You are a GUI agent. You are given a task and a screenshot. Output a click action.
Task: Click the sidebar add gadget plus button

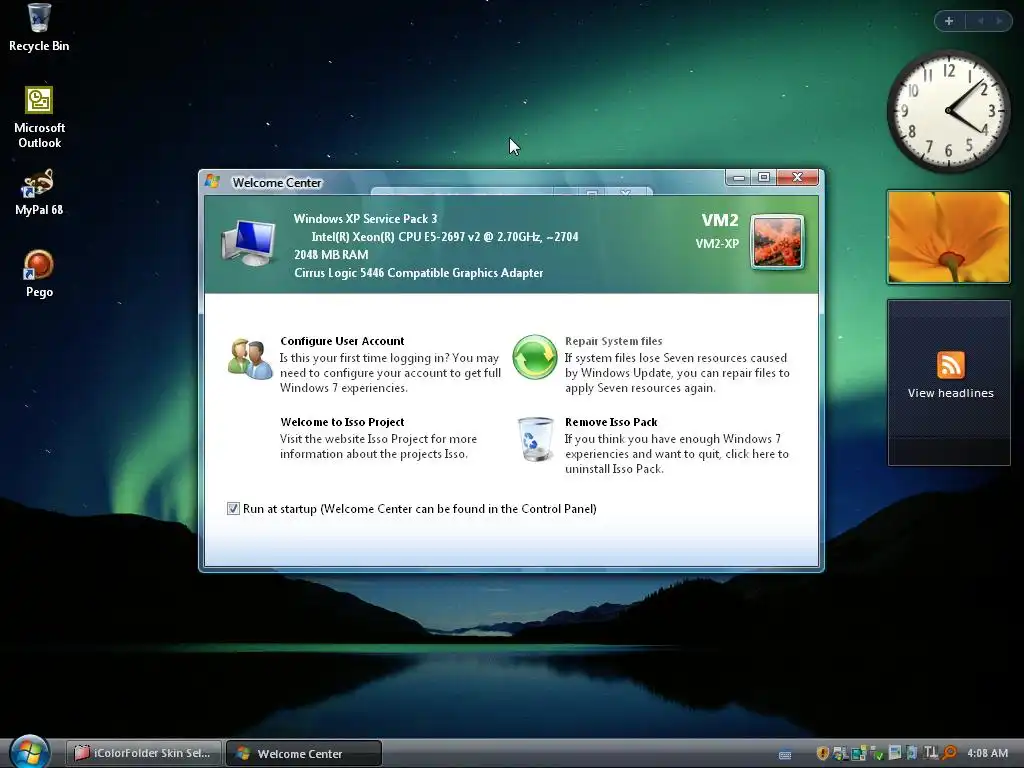[949, 21]
